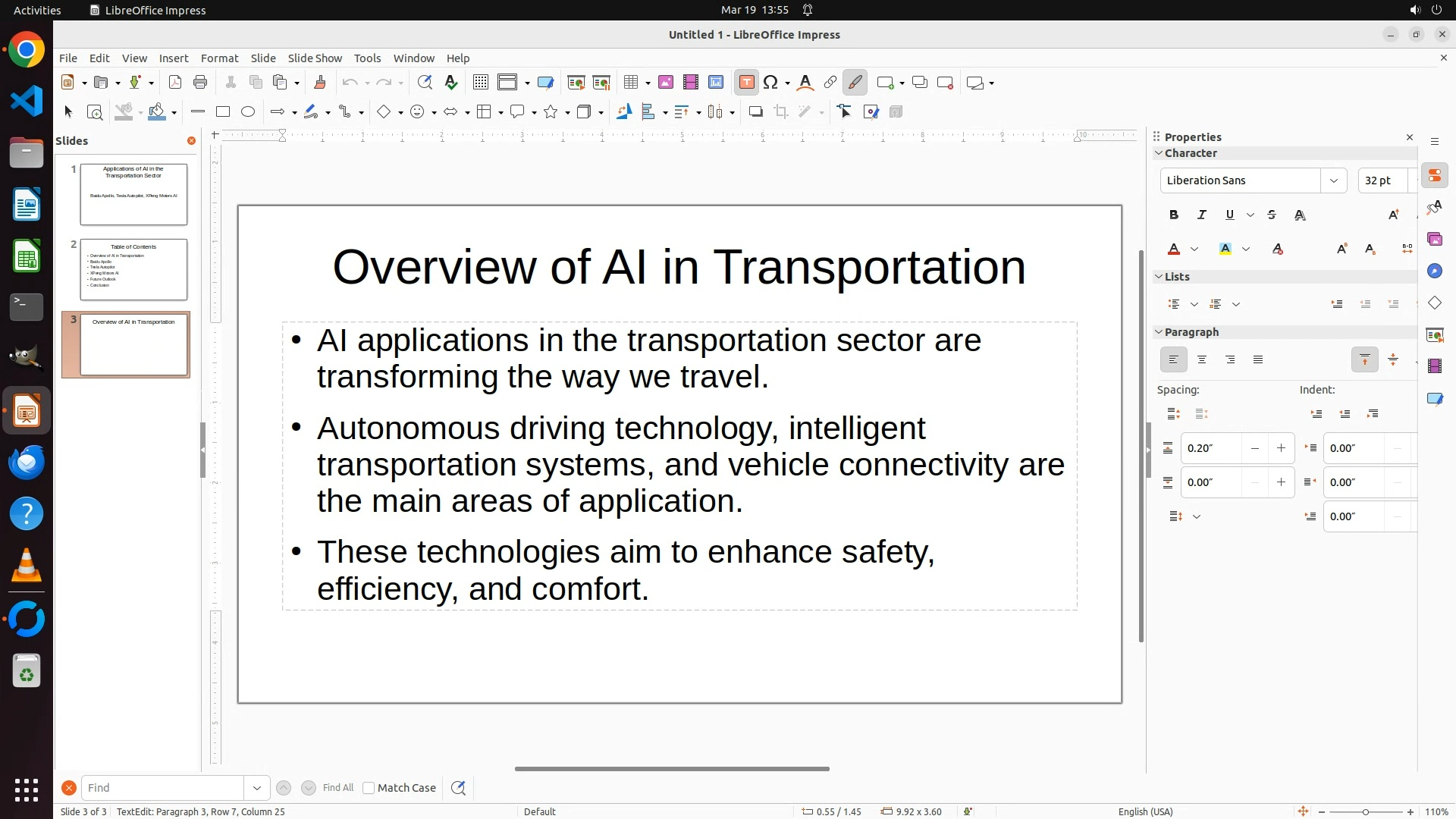Screen dimensions: 1456x819
Task: Collapse the Paragraph section
Action: (1159, 332)
